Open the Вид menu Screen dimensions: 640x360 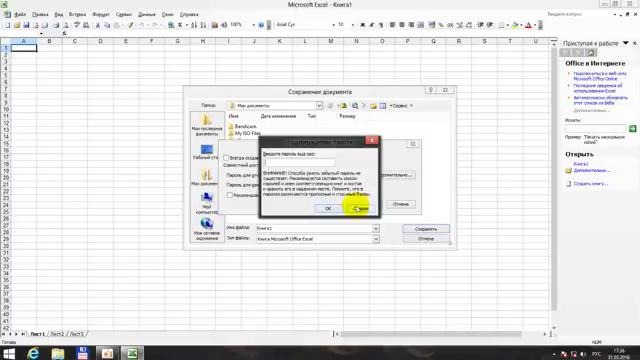pyautogui.click(x=59, y=14)
